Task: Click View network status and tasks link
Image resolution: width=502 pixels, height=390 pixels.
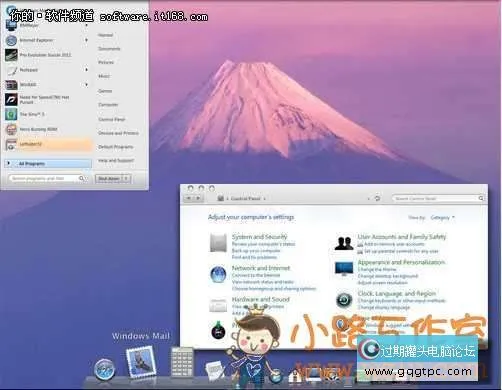Action: (x=263, y=282)
